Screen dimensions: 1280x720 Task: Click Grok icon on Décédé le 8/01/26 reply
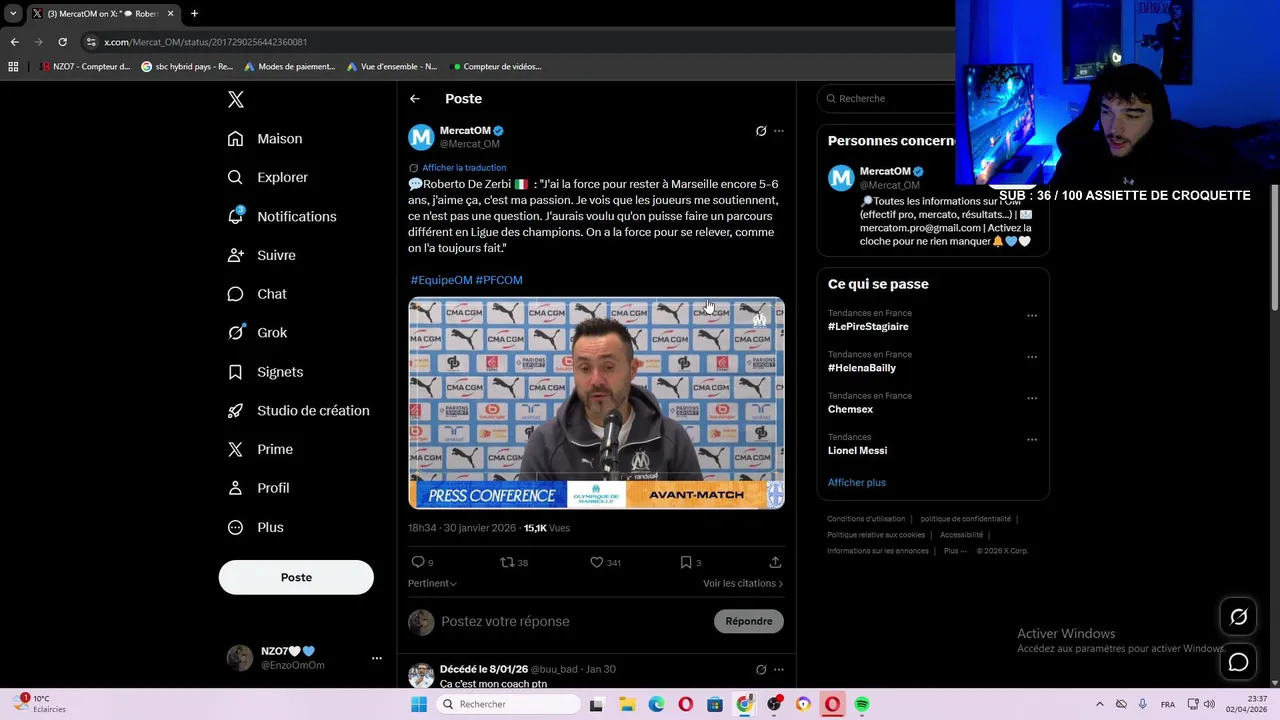(761, 669)
